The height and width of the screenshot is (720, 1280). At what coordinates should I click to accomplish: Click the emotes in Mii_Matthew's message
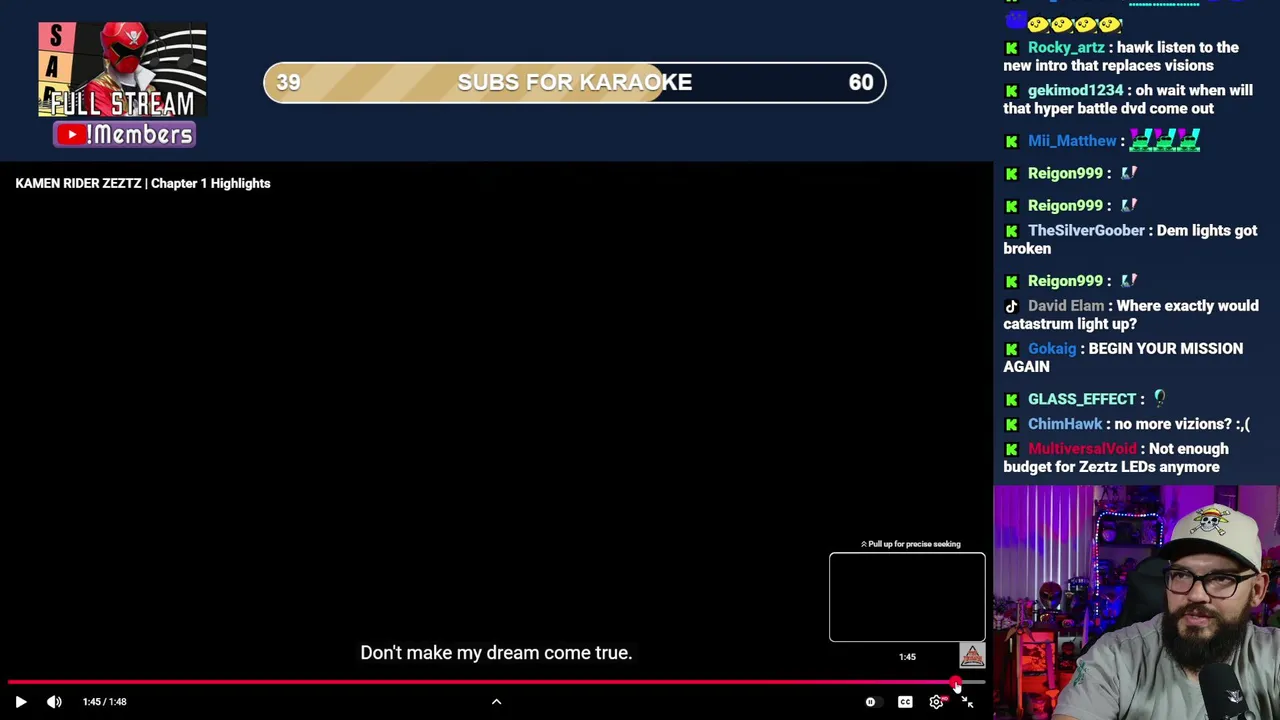pyautogui.click(x=1165, y=141)
